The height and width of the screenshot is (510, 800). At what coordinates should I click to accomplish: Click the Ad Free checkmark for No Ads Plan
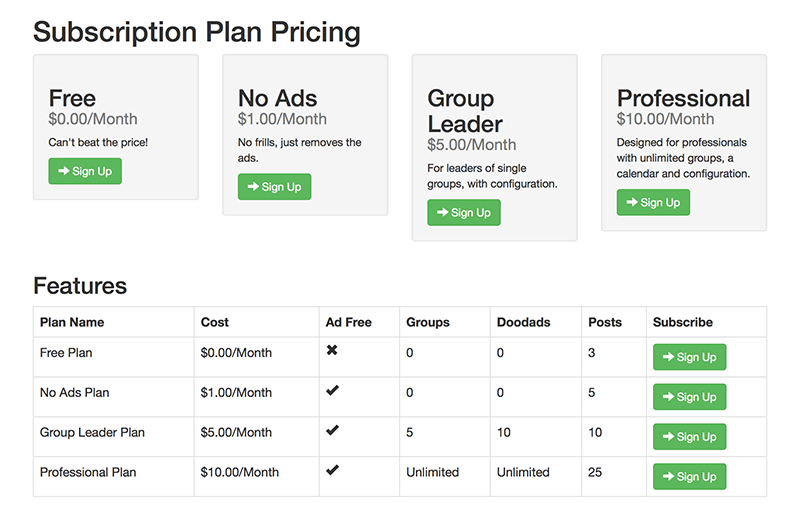click(332, 391)
